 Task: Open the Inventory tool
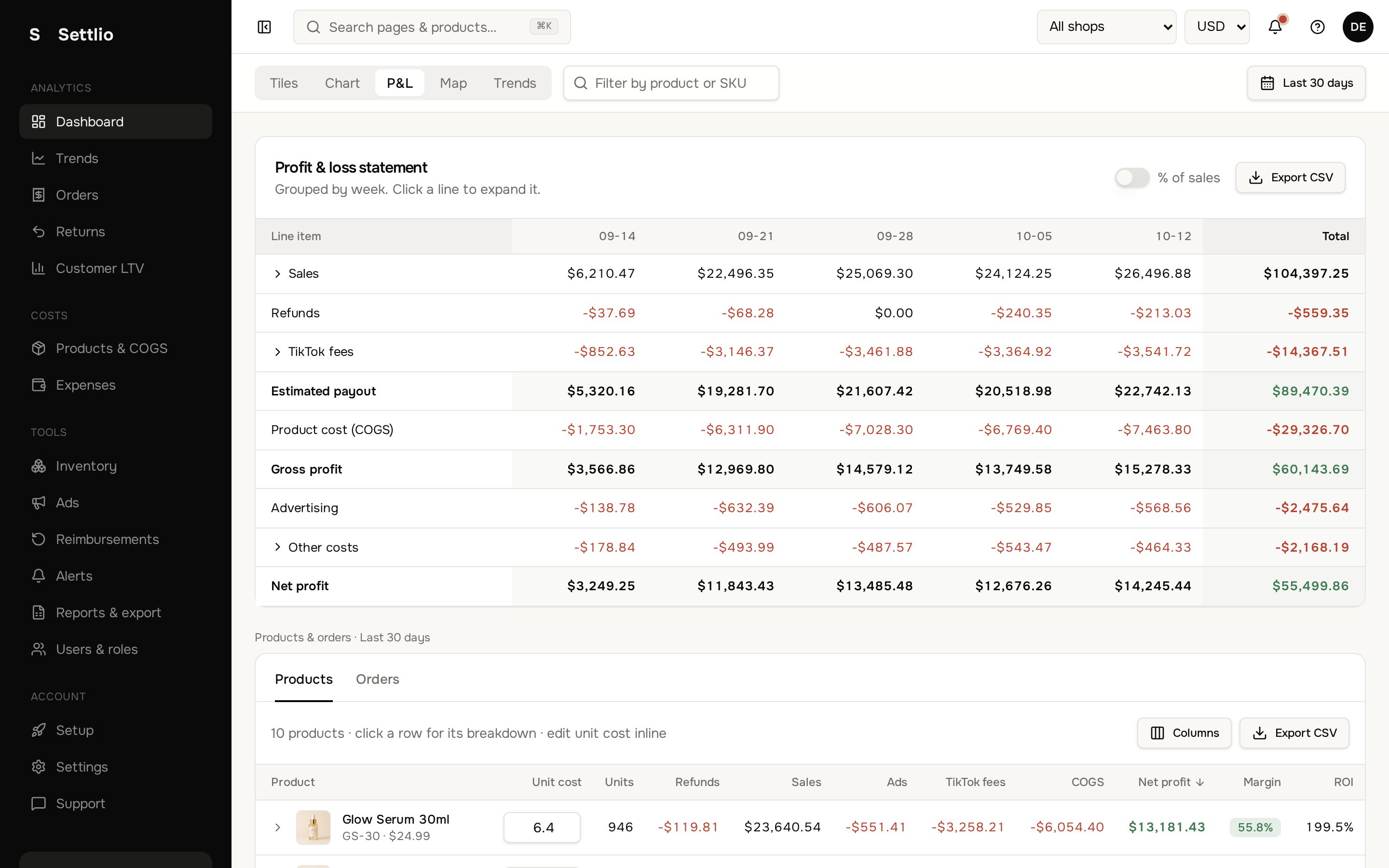pyautogui.click(x=115, y=466)
